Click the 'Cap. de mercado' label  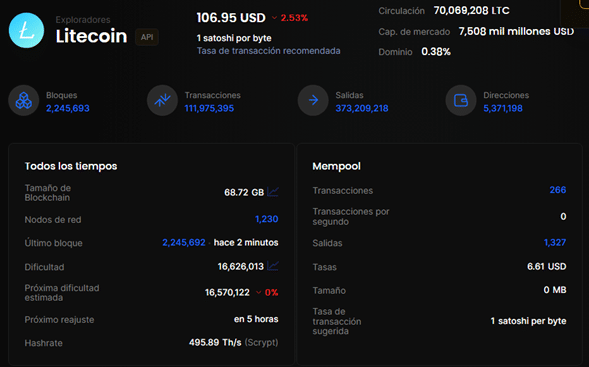(414, 32)
